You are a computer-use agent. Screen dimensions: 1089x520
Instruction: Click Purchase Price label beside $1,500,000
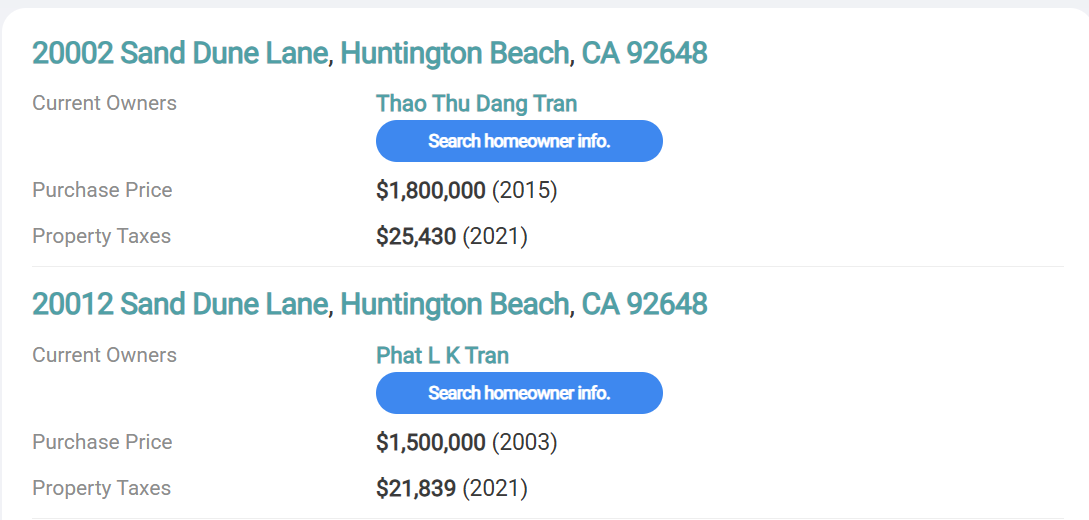tap(102, 442)
